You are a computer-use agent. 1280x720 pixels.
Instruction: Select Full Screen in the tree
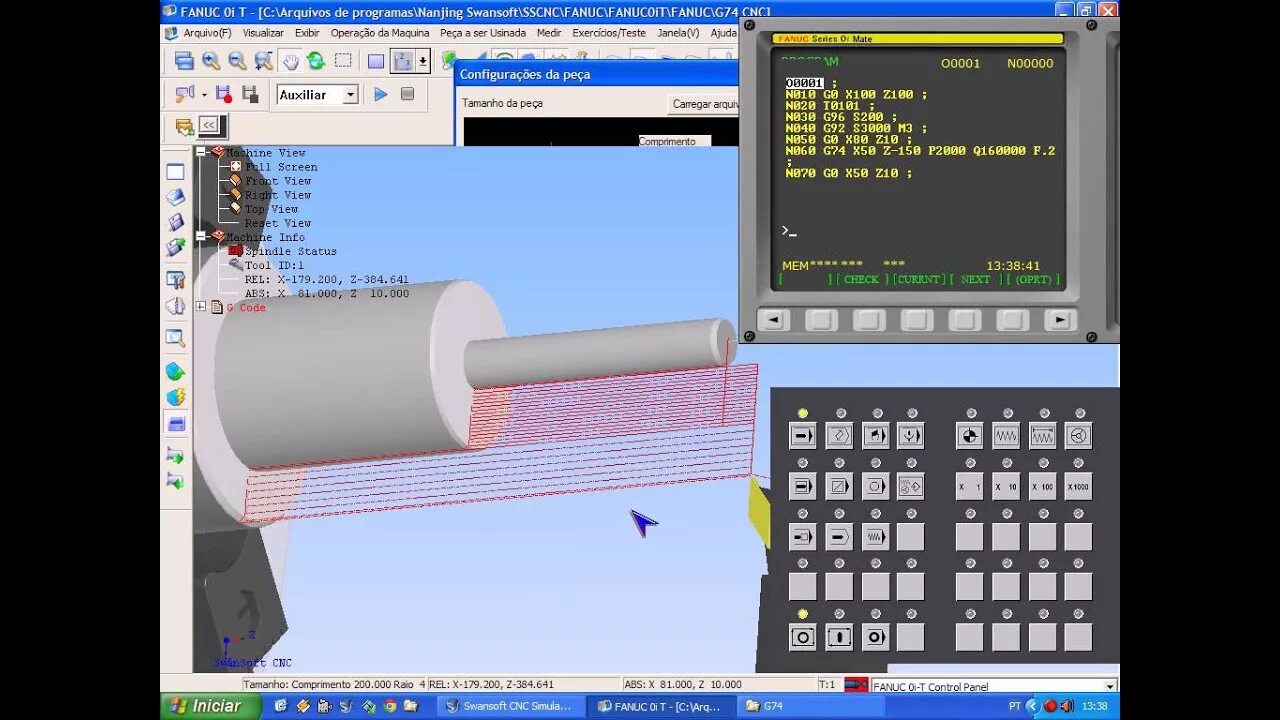coord(281,167)
